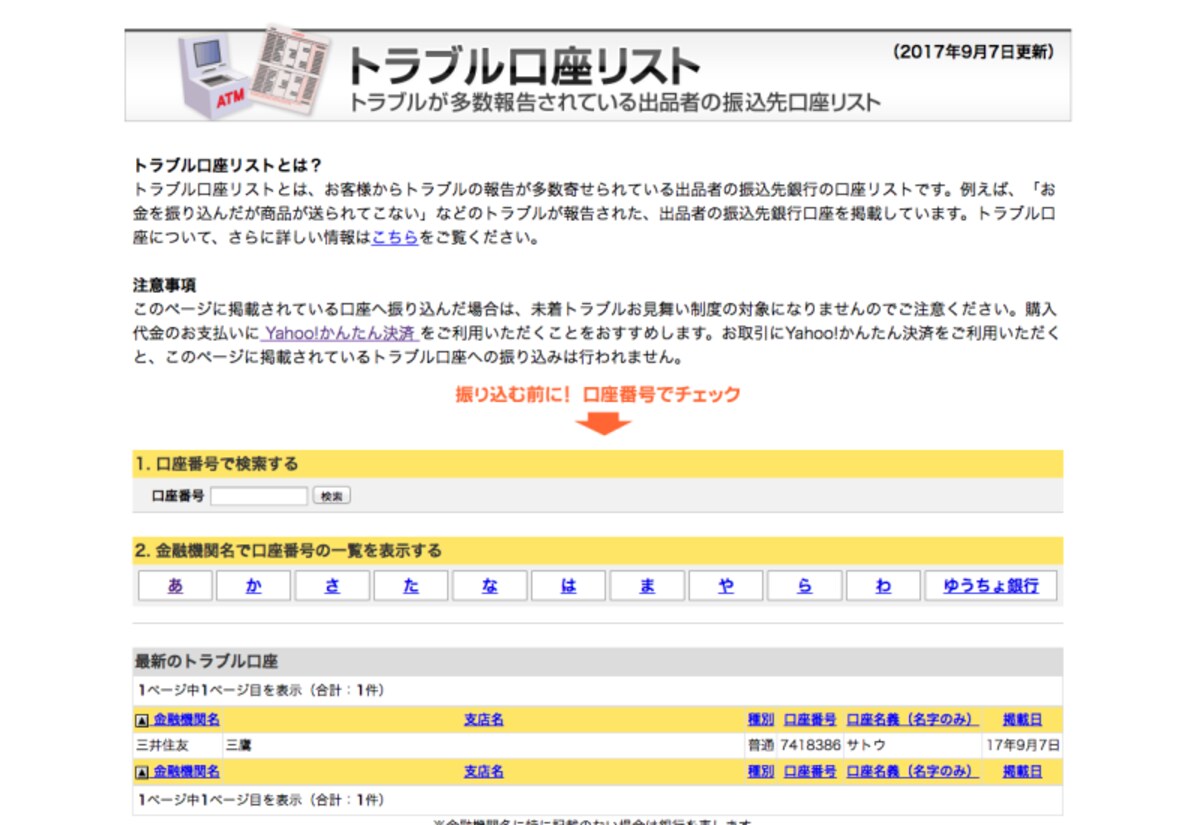Screen dimensions: 1200x825
Task: Click sort arrow icon in bottom header row
Action: [x=142, y=772]
